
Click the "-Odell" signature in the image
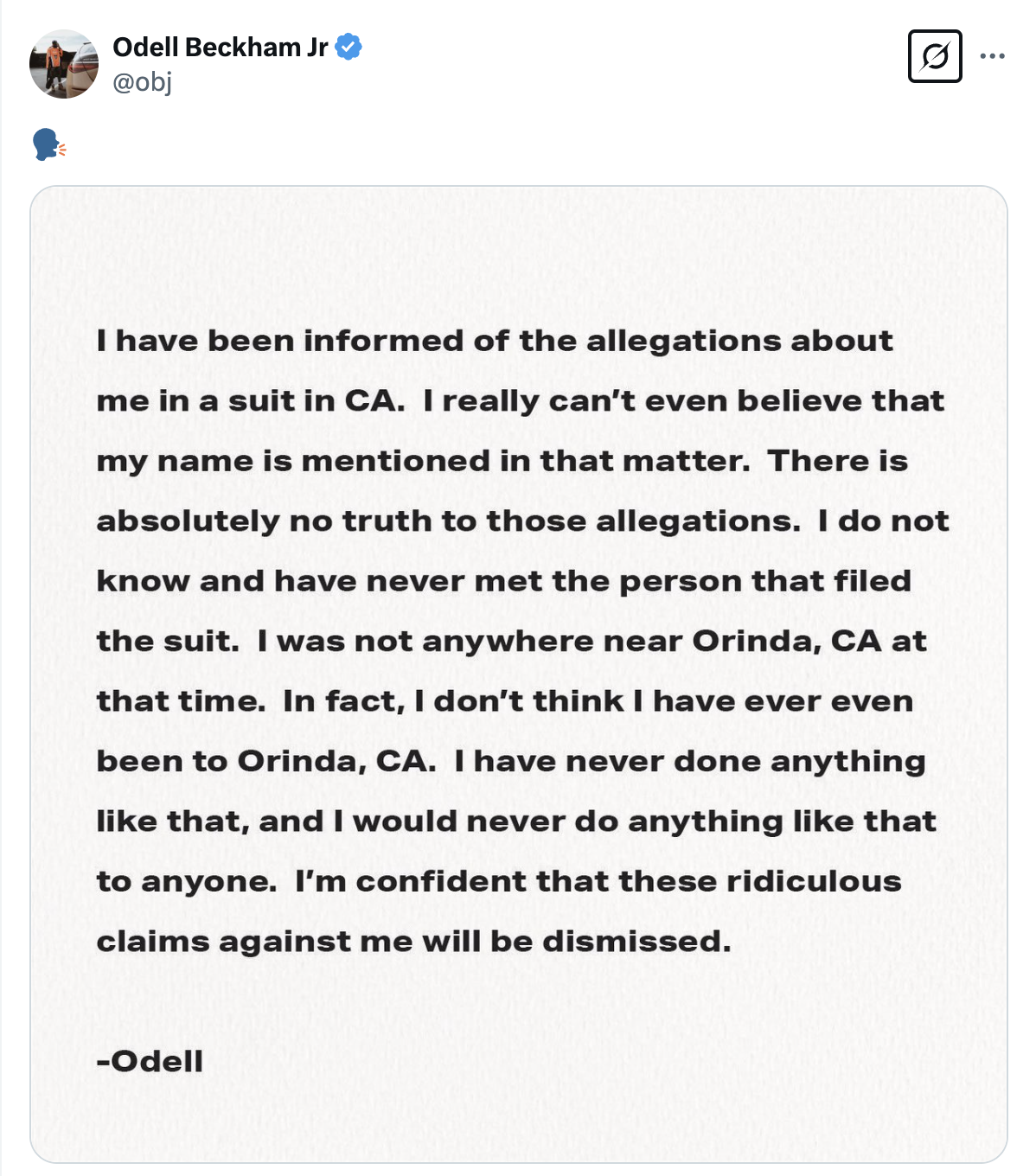150,1061
